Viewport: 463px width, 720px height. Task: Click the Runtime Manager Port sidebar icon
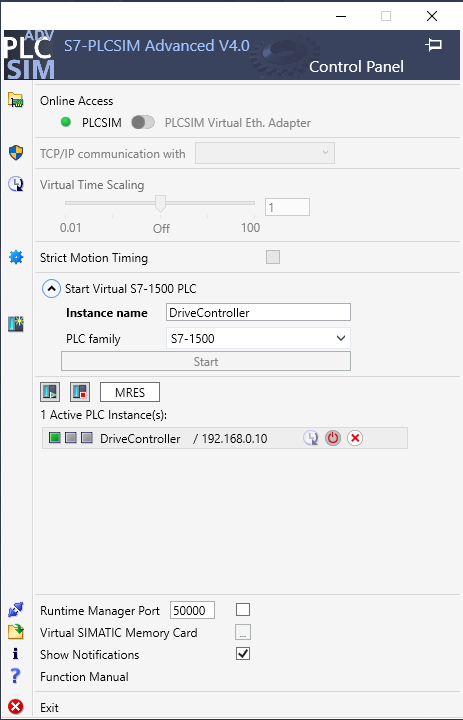[16, 610]
